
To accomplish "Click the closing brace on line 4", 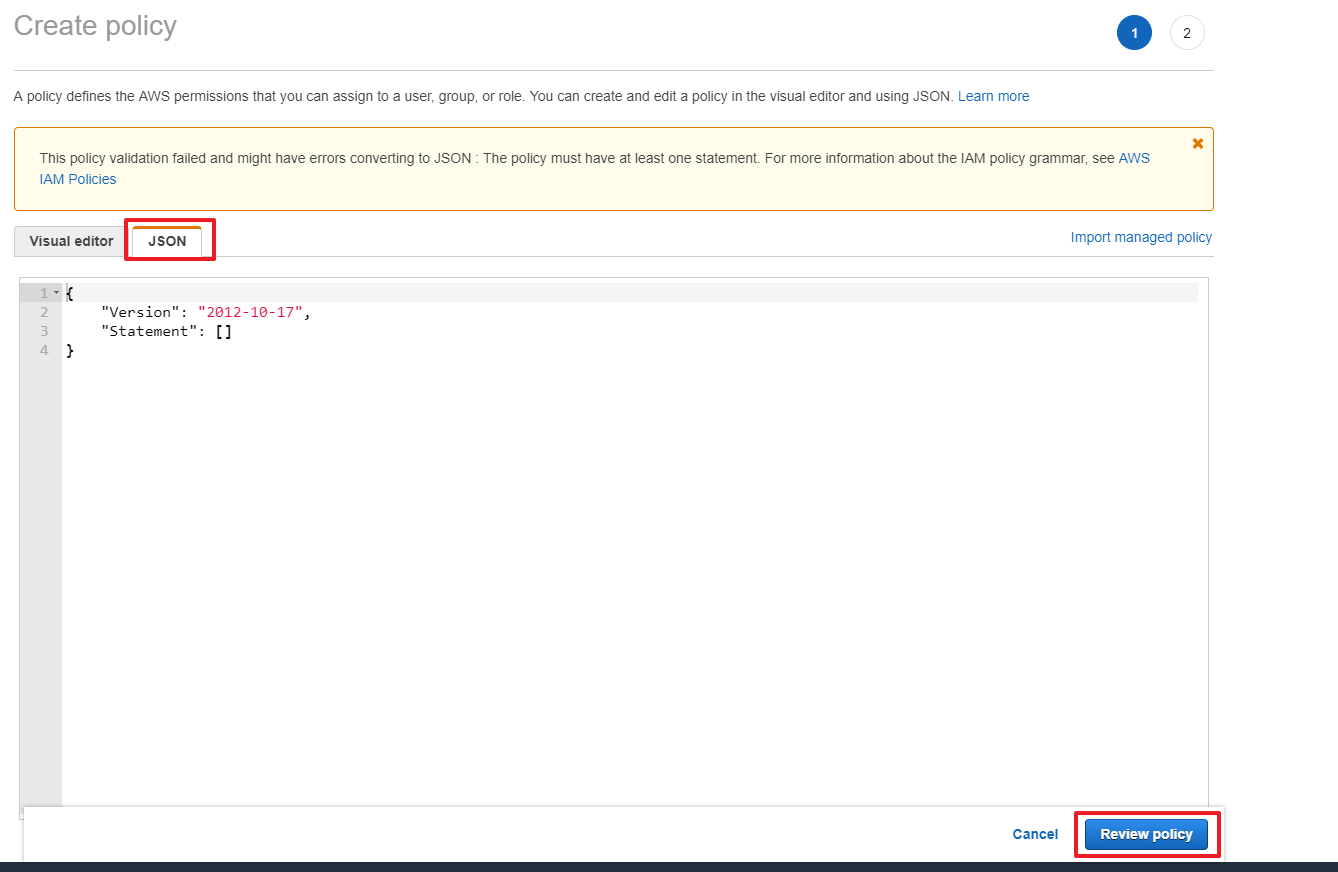I will [x=70, y=350].
